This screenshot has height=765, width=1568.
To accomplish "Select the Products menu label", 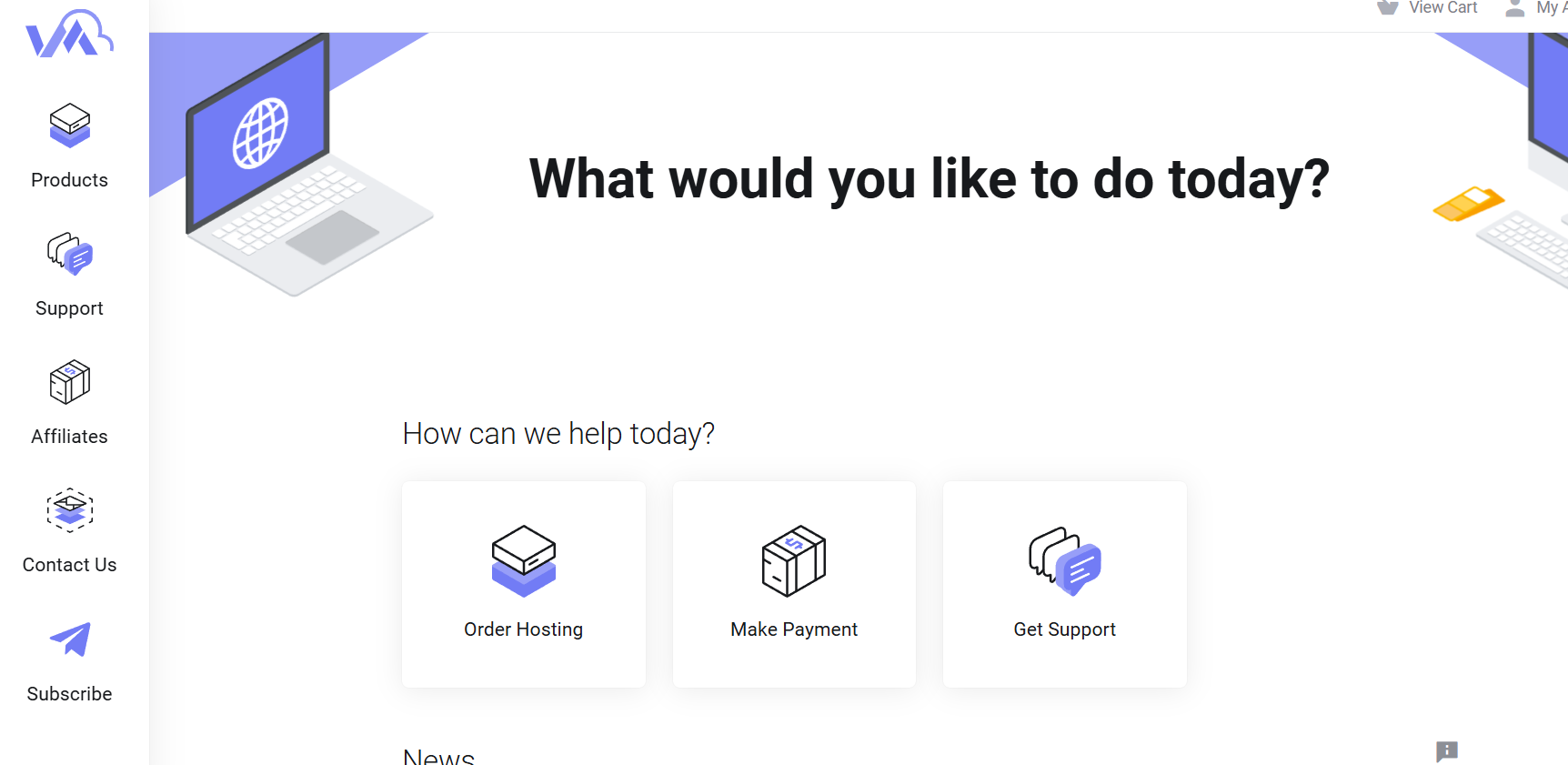I will click(x=70, y=180).
